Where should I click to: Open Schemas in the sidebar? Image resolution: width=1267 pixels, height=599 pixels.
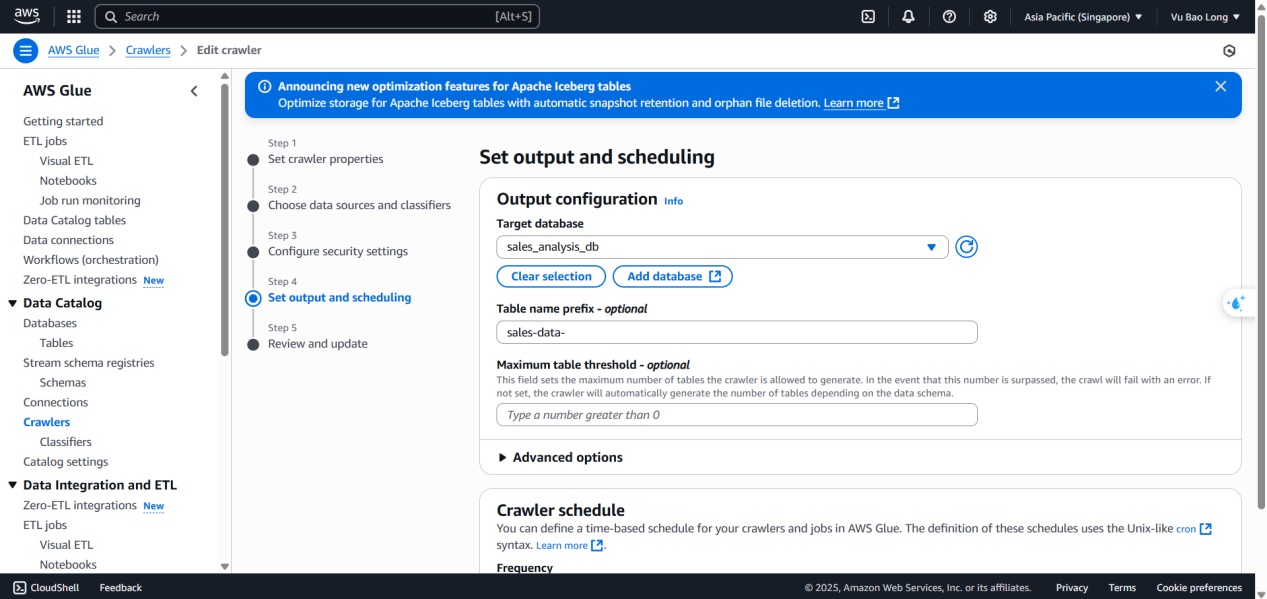[63, 382]
